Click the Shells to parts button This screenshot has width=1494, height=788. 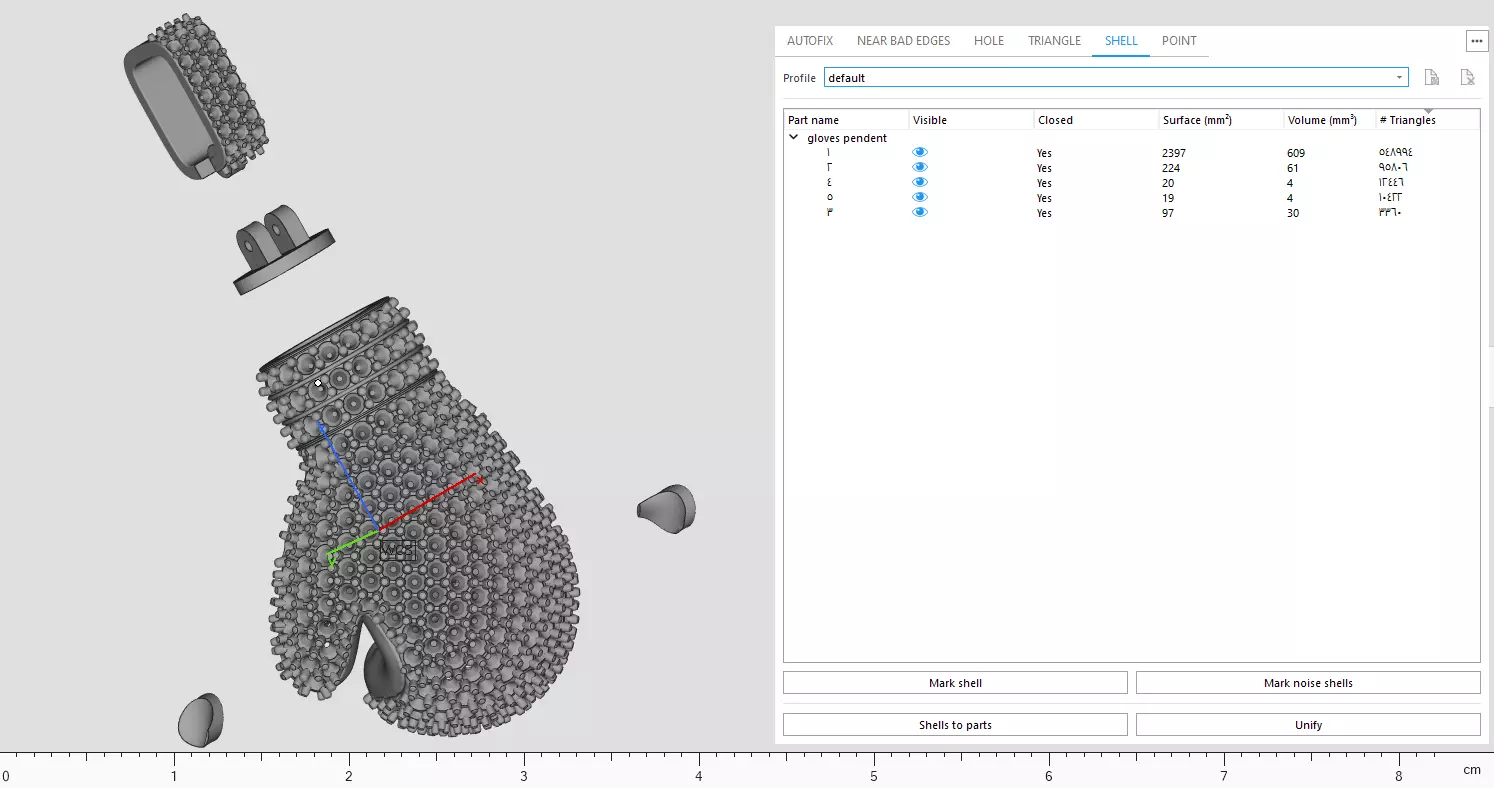tap(955, 725)
